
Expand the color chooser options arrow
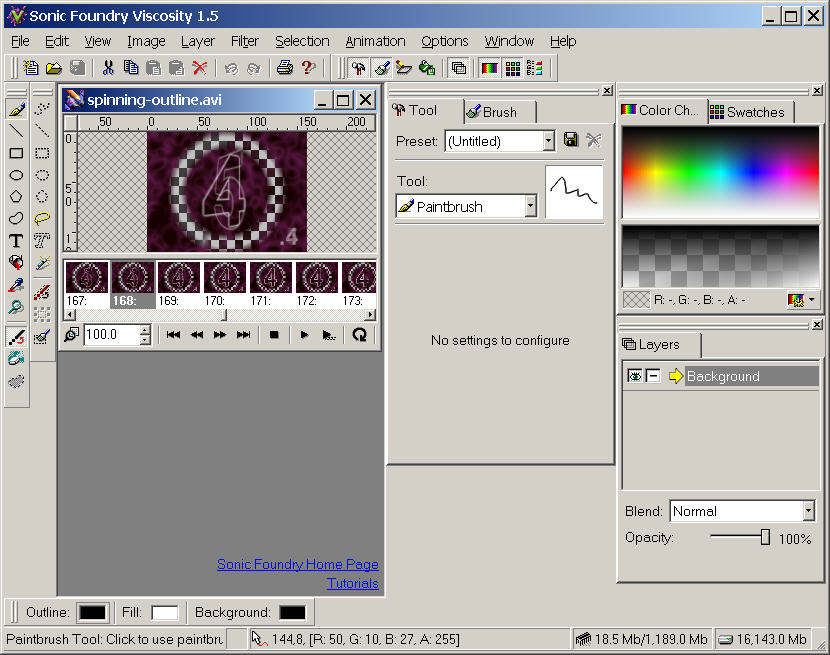tap(811, 300)
